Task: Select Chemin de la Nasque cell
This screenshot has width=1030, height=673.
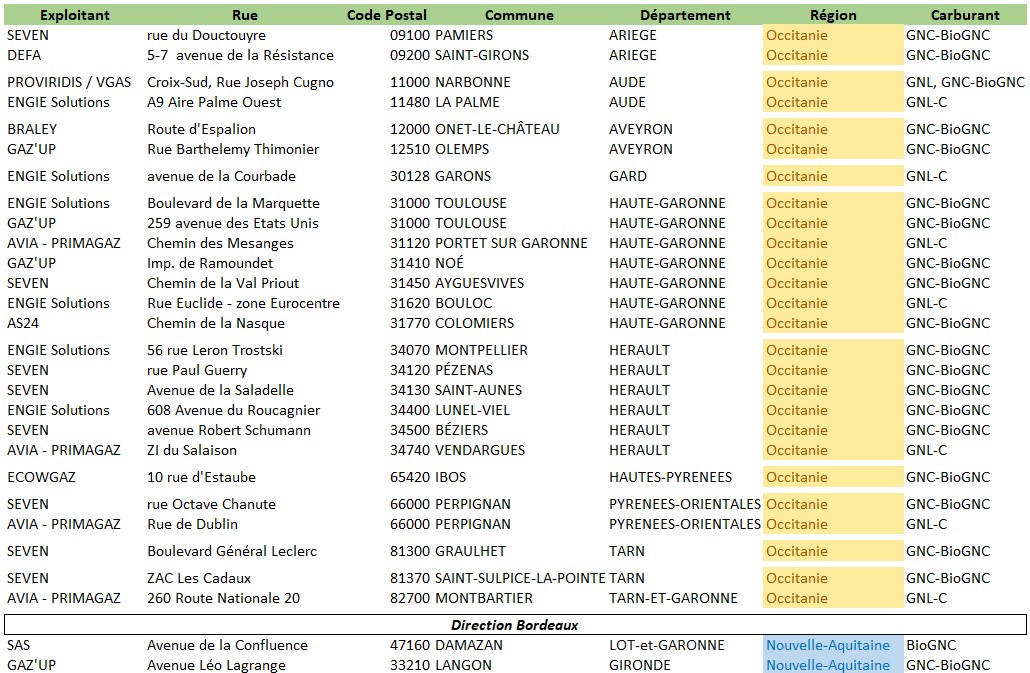Action: (215, 323)
